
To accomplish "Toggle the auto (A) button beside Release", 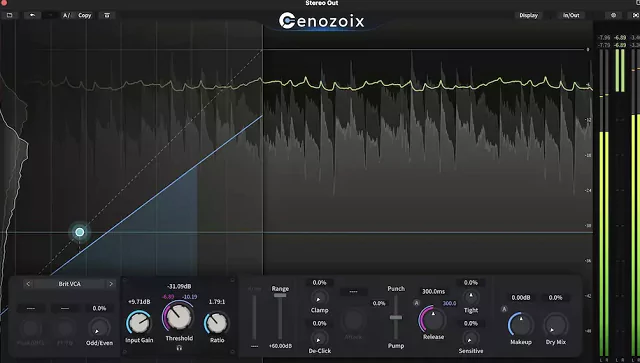I will [x=416, y=303].
